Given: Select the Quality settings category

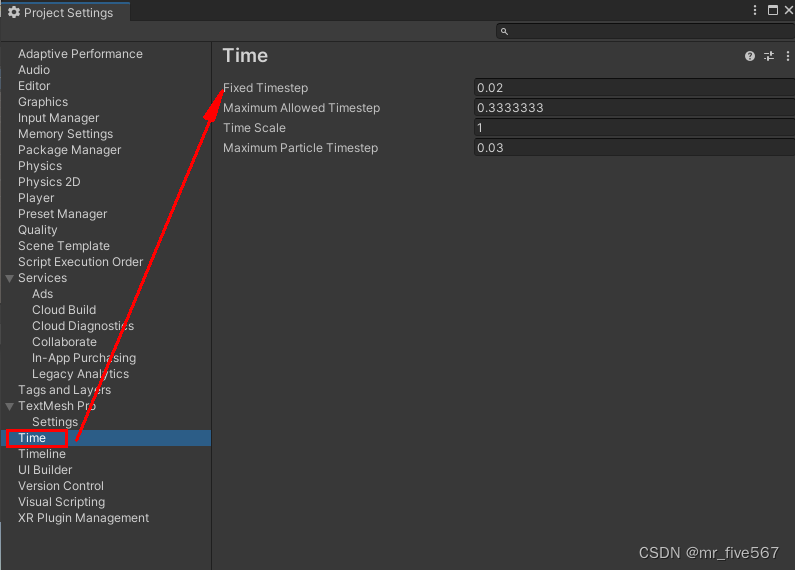Looking at the screenshot, I should click(x=38, y=230).
